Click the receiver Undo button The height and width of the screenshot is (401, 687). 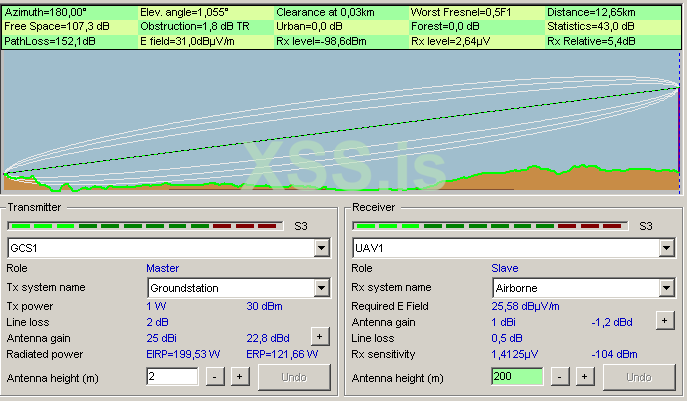point(639,377)
